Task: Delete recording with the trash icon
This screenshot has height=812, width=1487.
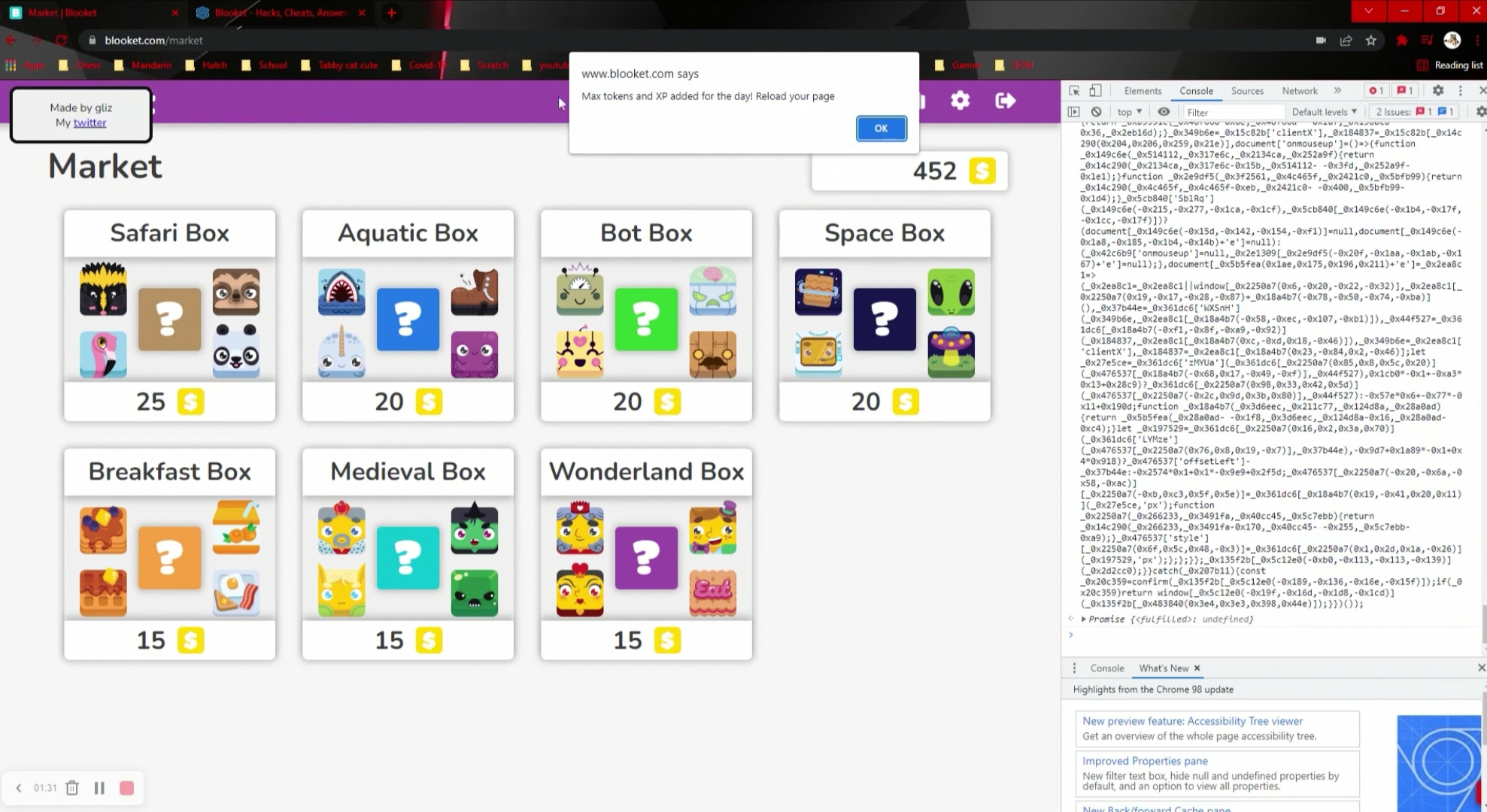Action: [x=72, y=788]
